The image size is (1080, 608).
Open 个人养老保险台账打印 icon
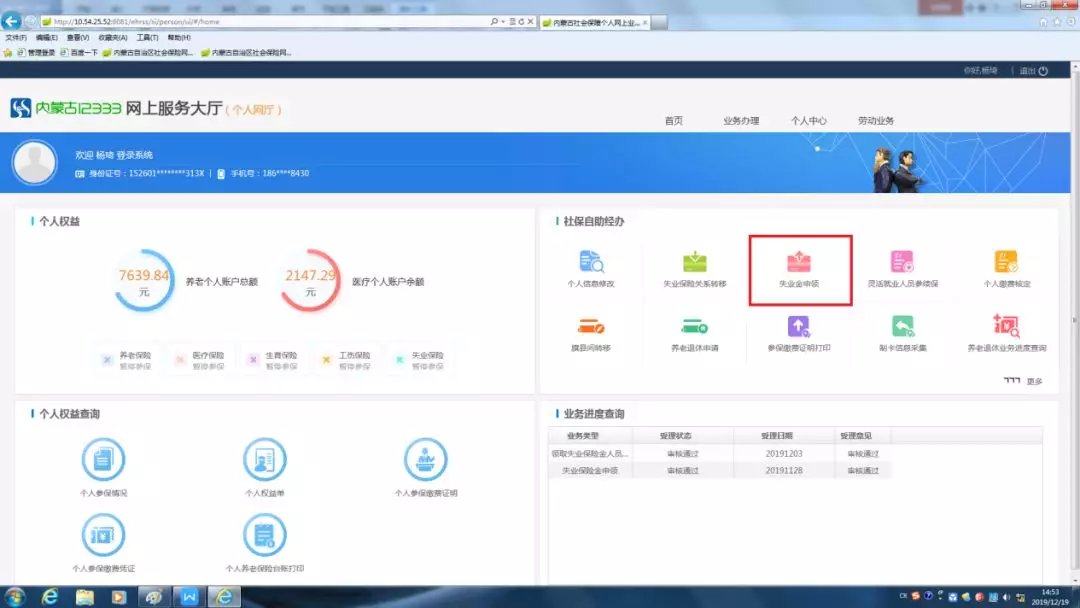coord(264,540)
